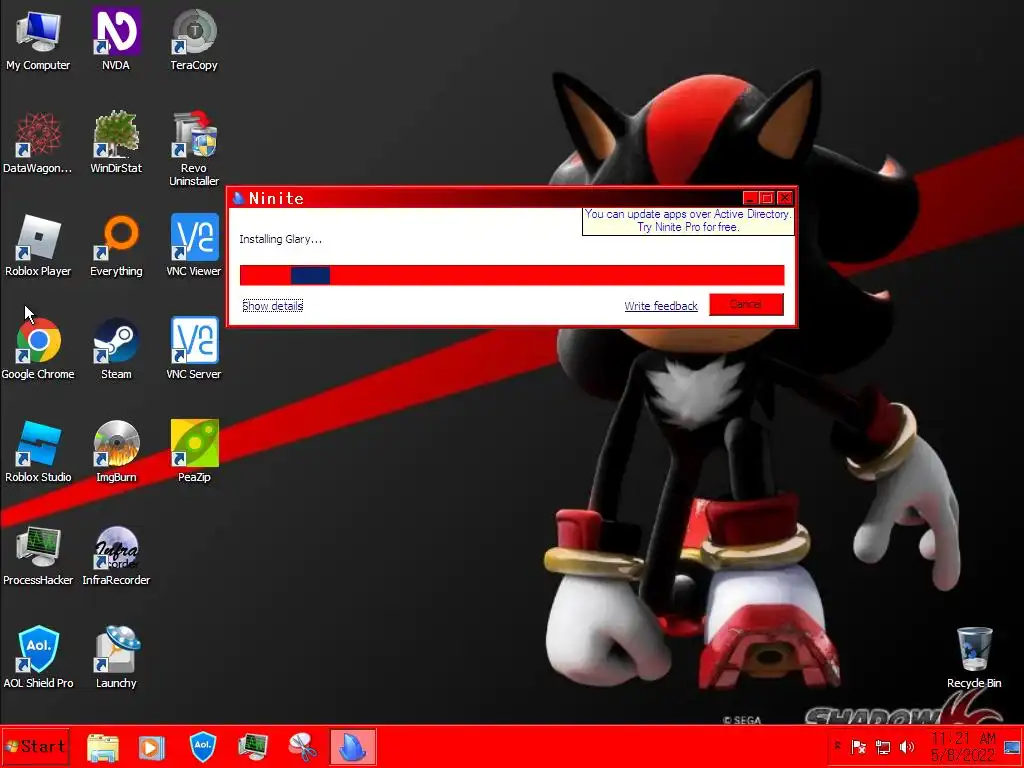The height and width of the screenshot is (768, 1024).
Task: Click the Ninite title bar icon
Action: [x=238, y=198]
